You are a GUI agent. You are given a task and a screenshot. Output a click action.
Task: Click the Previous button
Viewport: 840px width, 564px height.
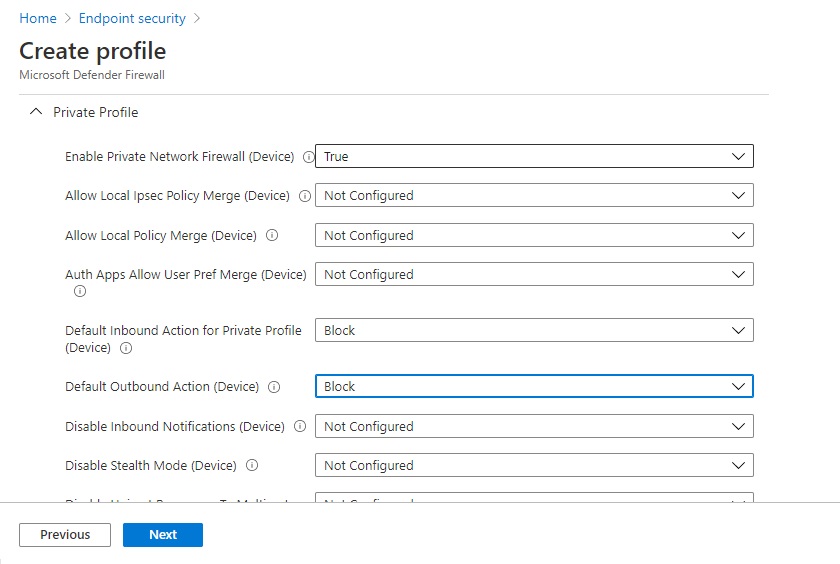(x=65, y=535)
